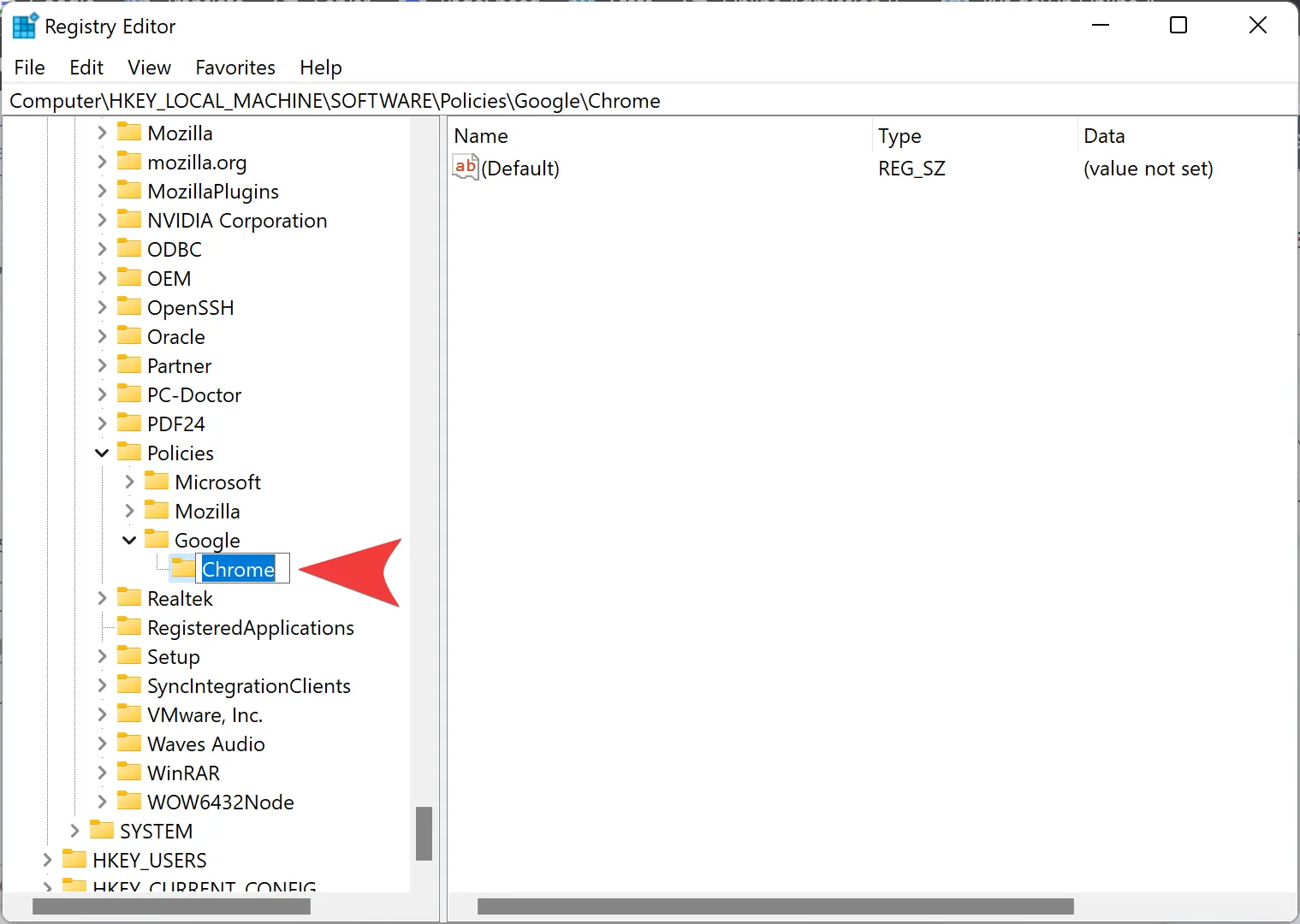The image size is (1300, 924).
Task: Click the address bar showing the Chrome path
Action: click(x=334, y=100)
